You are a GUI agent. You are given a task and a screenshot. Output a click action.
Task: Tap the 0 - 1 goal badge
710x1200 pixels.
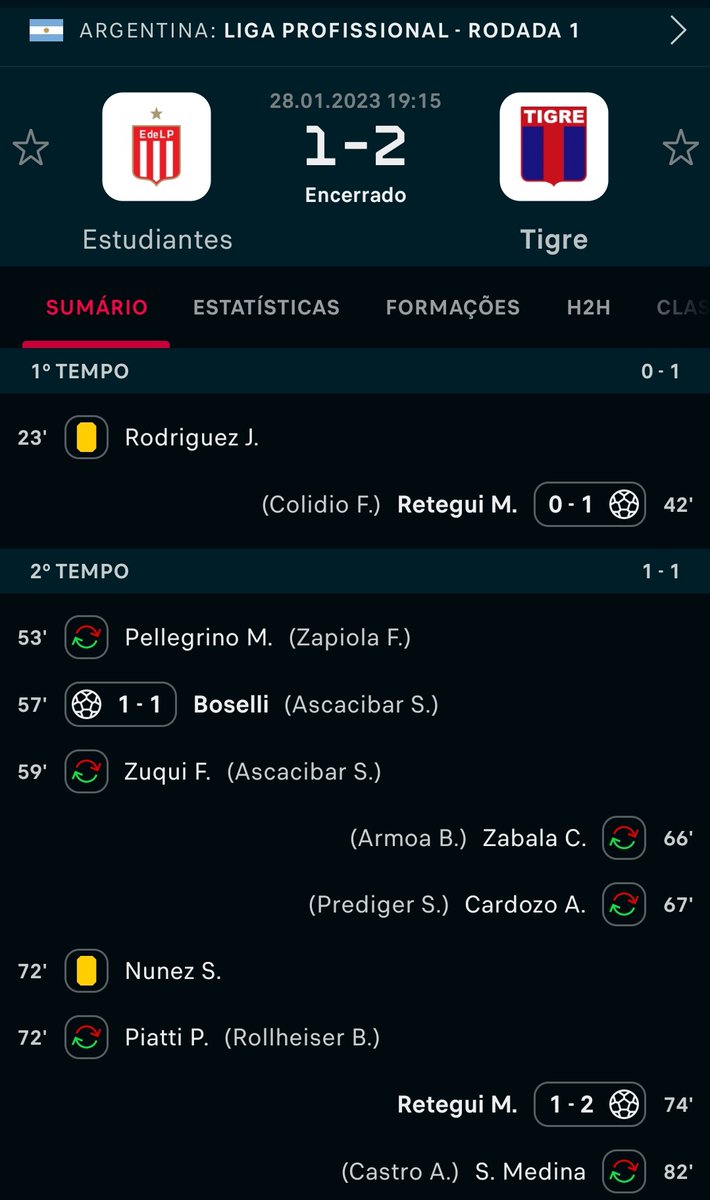tap(590, 505)
